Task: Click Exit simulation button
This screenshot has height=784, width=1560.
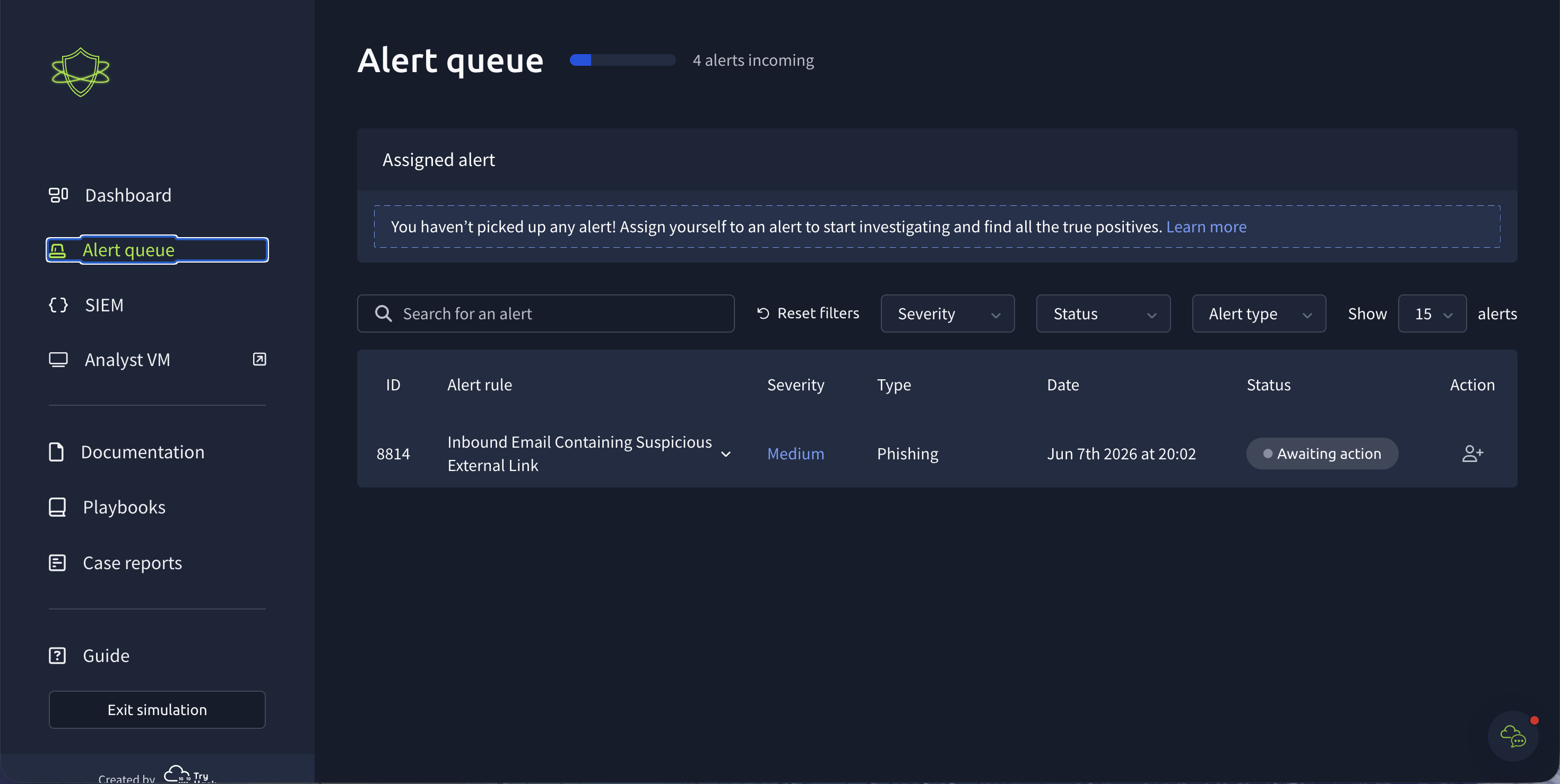Action: pyautogui.click(x=157, y=710)
